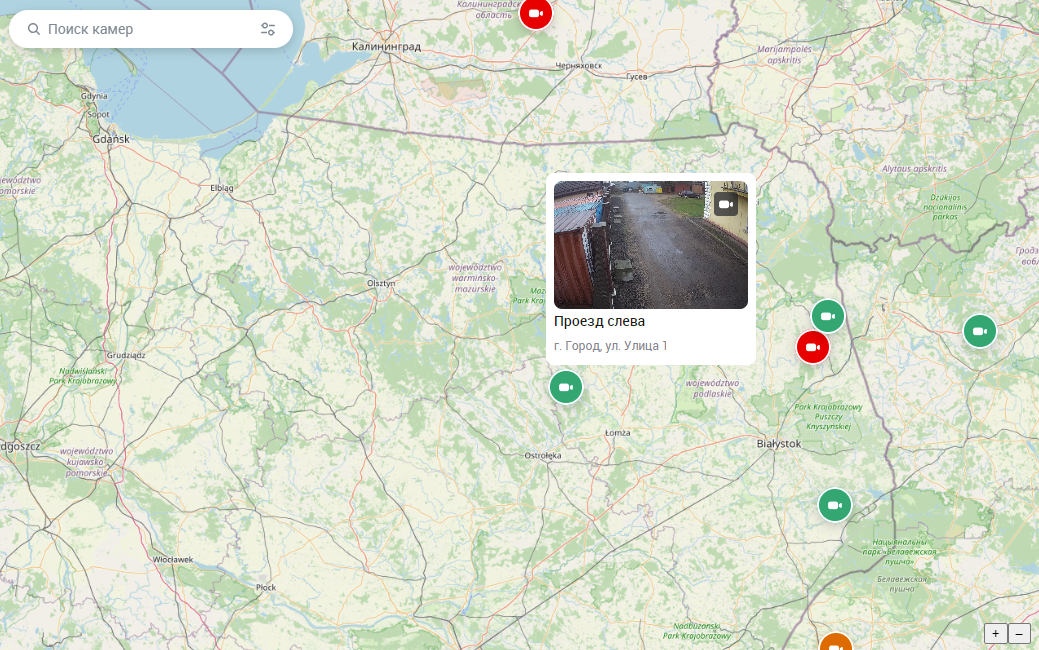Screen dimensions: 1039x650
Task: Click the green camera marker southeast of Białystok
Action: click(x=835, y=506)
